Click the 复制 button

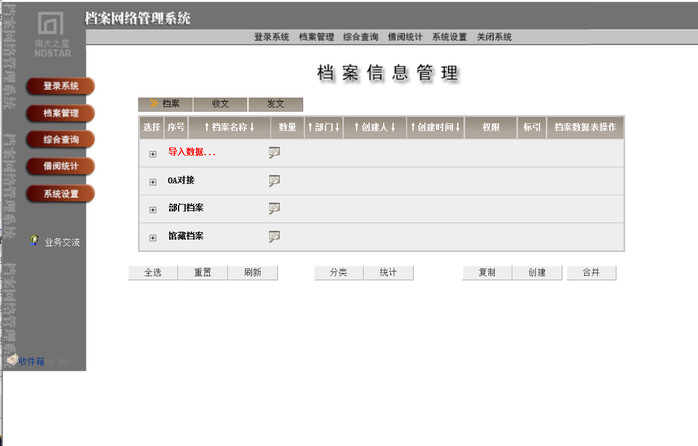487,272
